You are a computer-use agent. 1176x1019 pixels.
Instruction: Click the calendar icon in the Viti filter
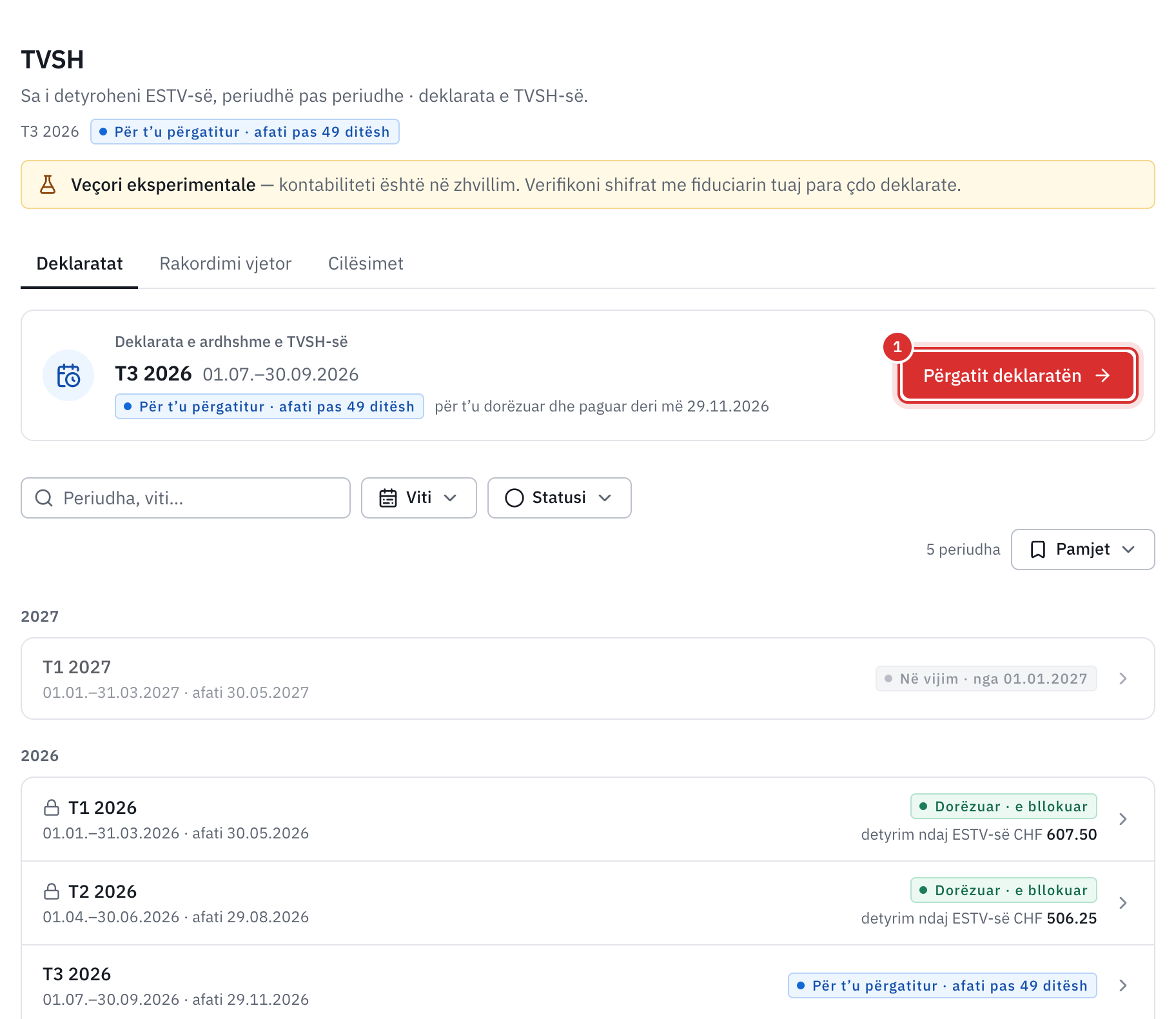(x=388, y=498)
